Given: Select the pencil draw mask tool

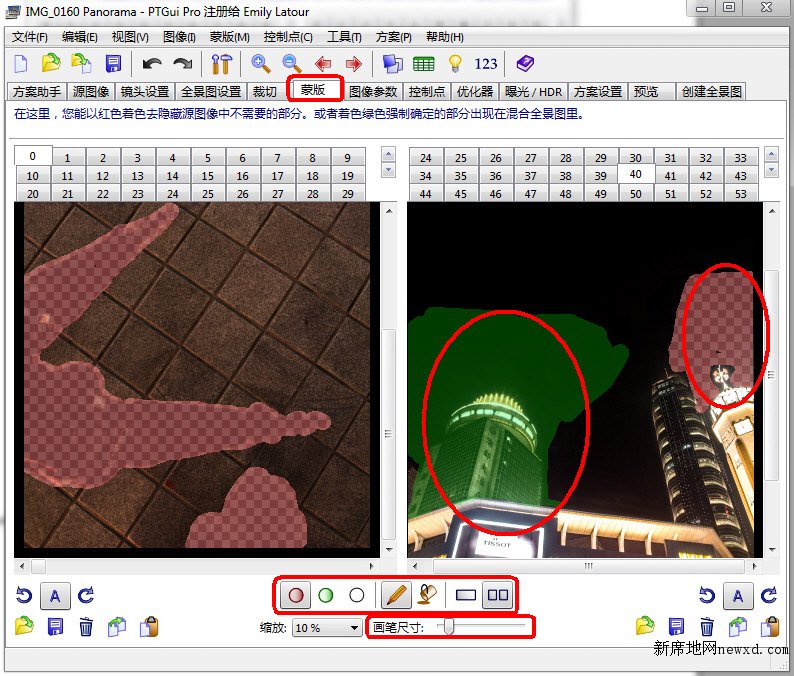Looking at the screenshot, I should point(397,595).
